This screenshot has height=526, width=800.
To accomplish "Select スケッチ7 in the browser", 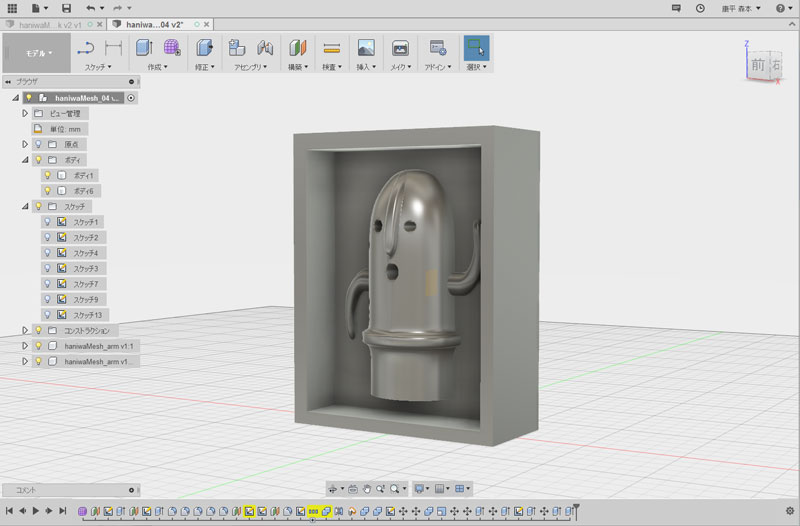I will click(86, 284).
